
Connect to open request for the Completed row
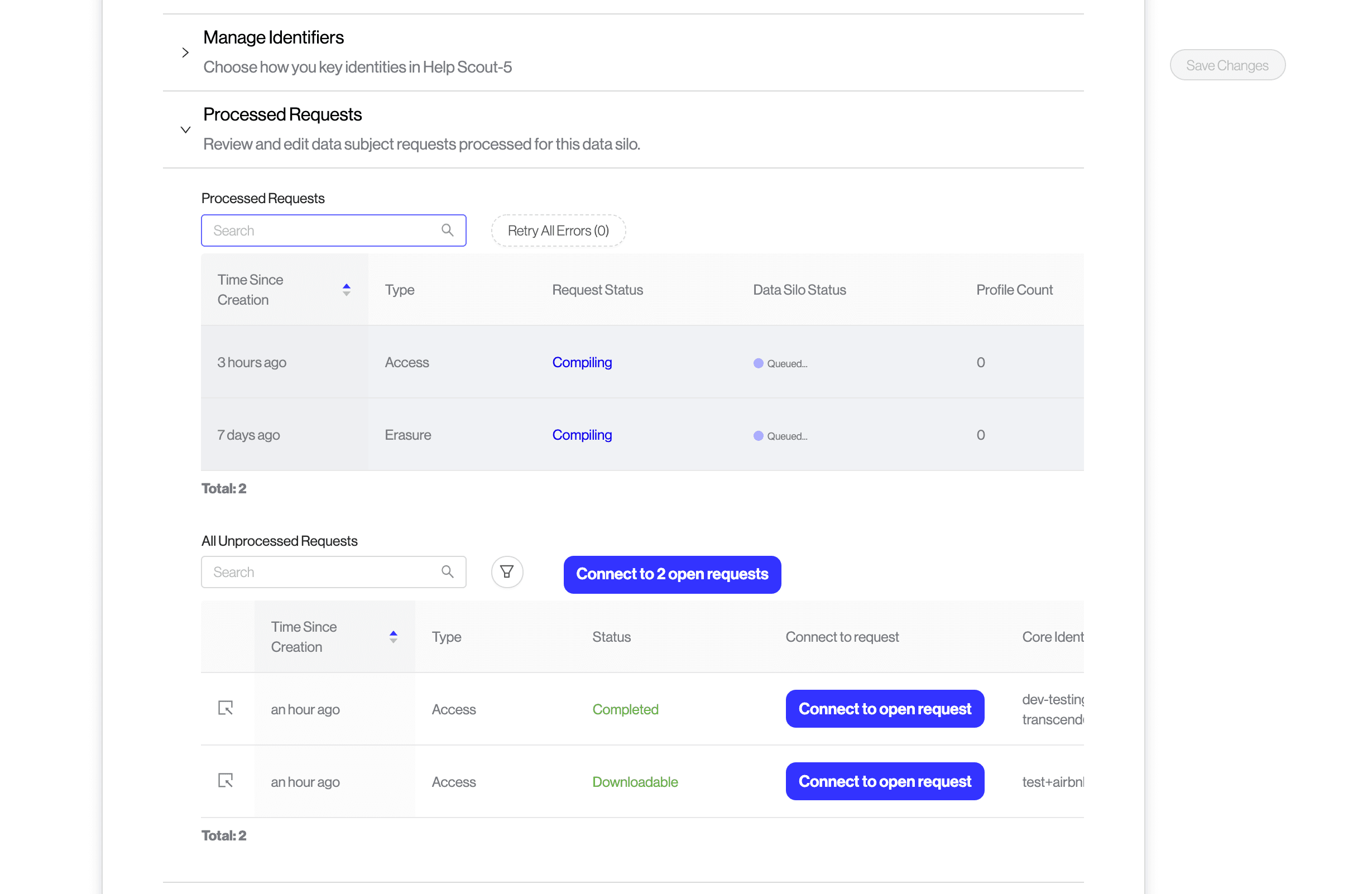pos(884,708)
